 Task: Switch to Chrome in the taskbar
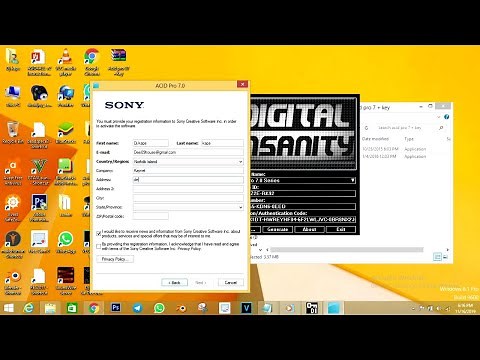point(94,308)
